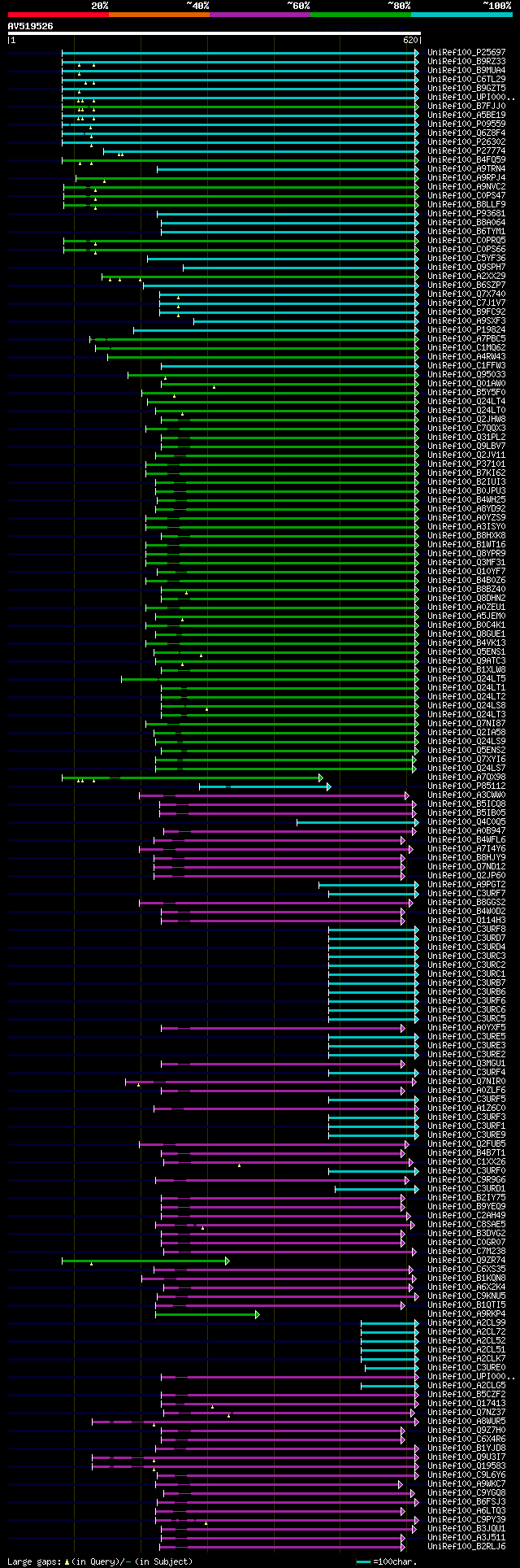Image resolution: width=520 pixels, height=1568 pixels.
Task: Select the UniRef100_A9PGT2 label
Action: tap(466, 884)
